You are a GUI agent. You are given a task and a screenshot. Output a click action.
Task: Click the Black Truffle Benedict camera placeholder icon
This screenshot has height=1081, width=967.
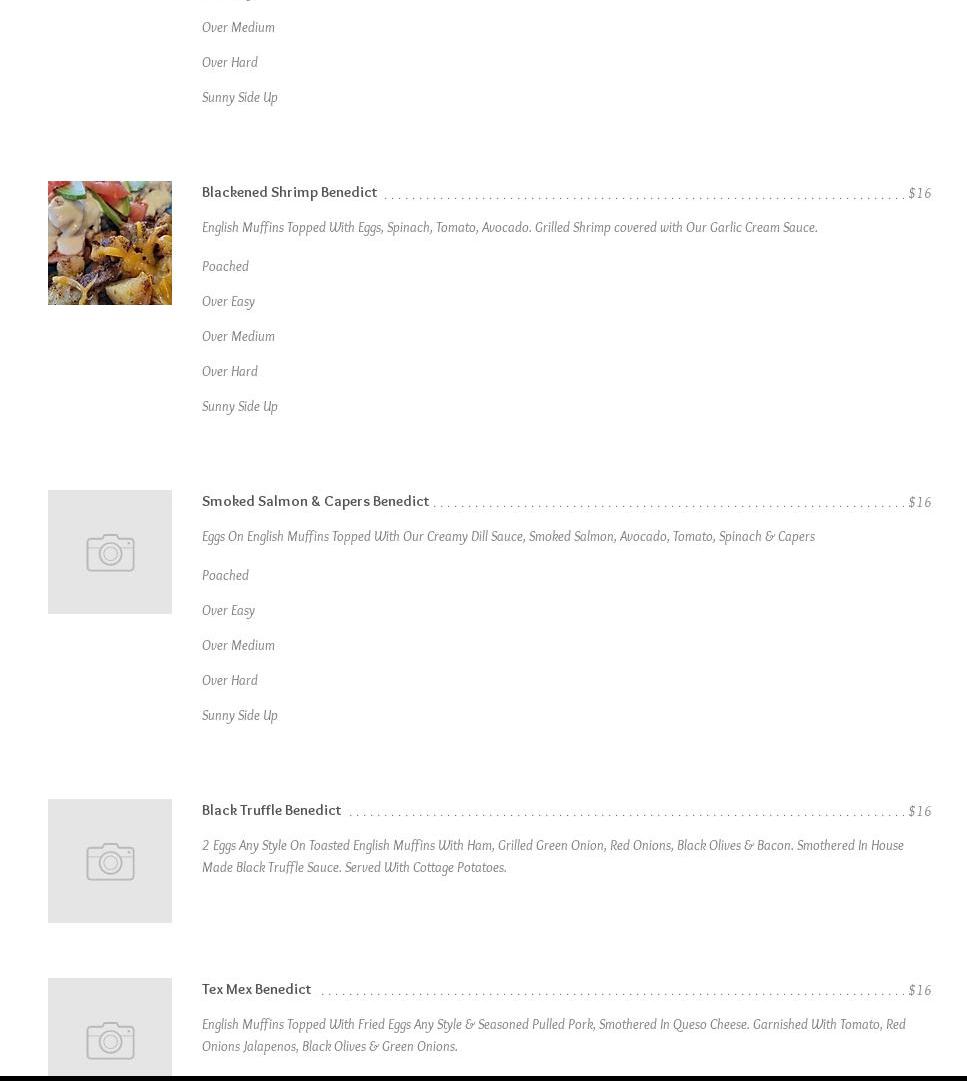(x=110, y=860)
